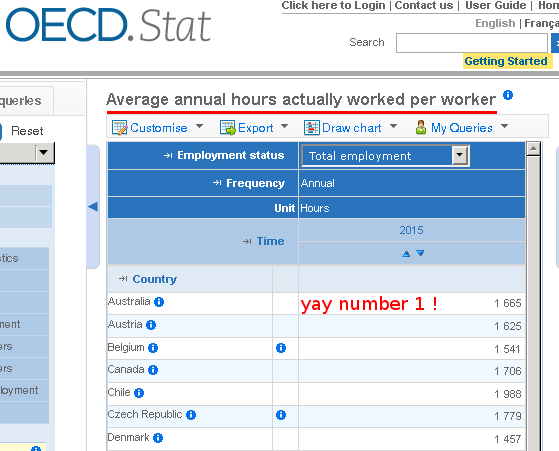Open the info icon beside Denmark
The width and height of the screenshot is (559, 451).
[x=158, y=438]
